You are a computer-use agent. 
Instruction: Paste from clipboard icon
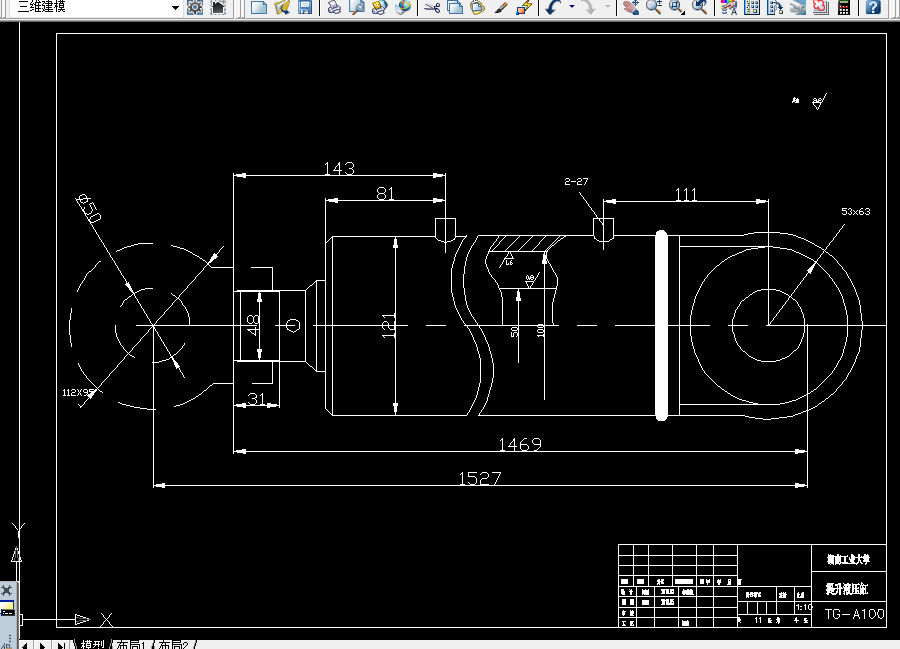coord(478,7)
